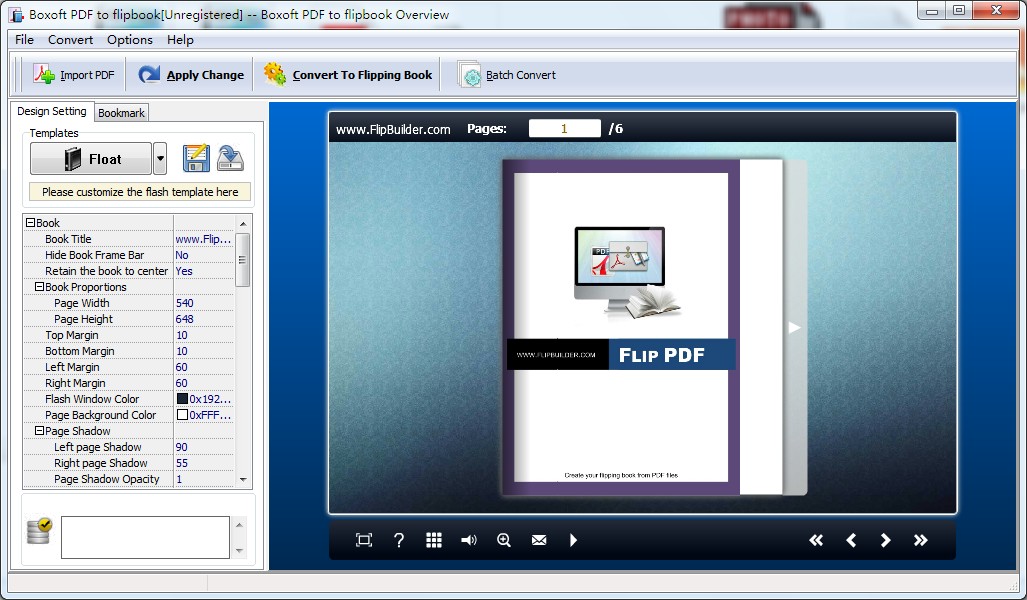Click the Left page Shadow value 90
The image size is (1027, 600).
[x=204, y=447]
